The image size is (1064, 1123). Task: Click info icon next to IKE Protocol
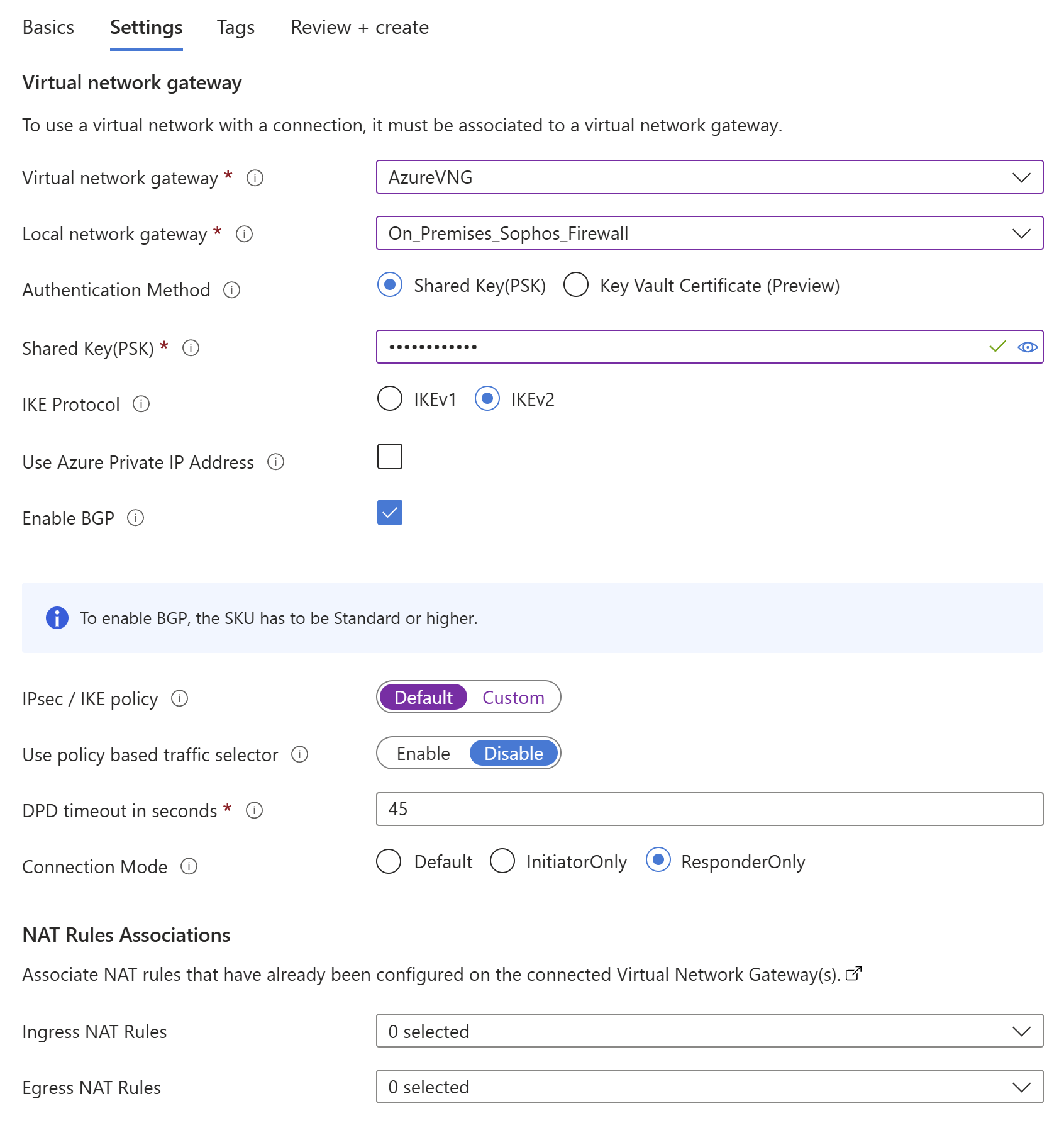[141, 404]
